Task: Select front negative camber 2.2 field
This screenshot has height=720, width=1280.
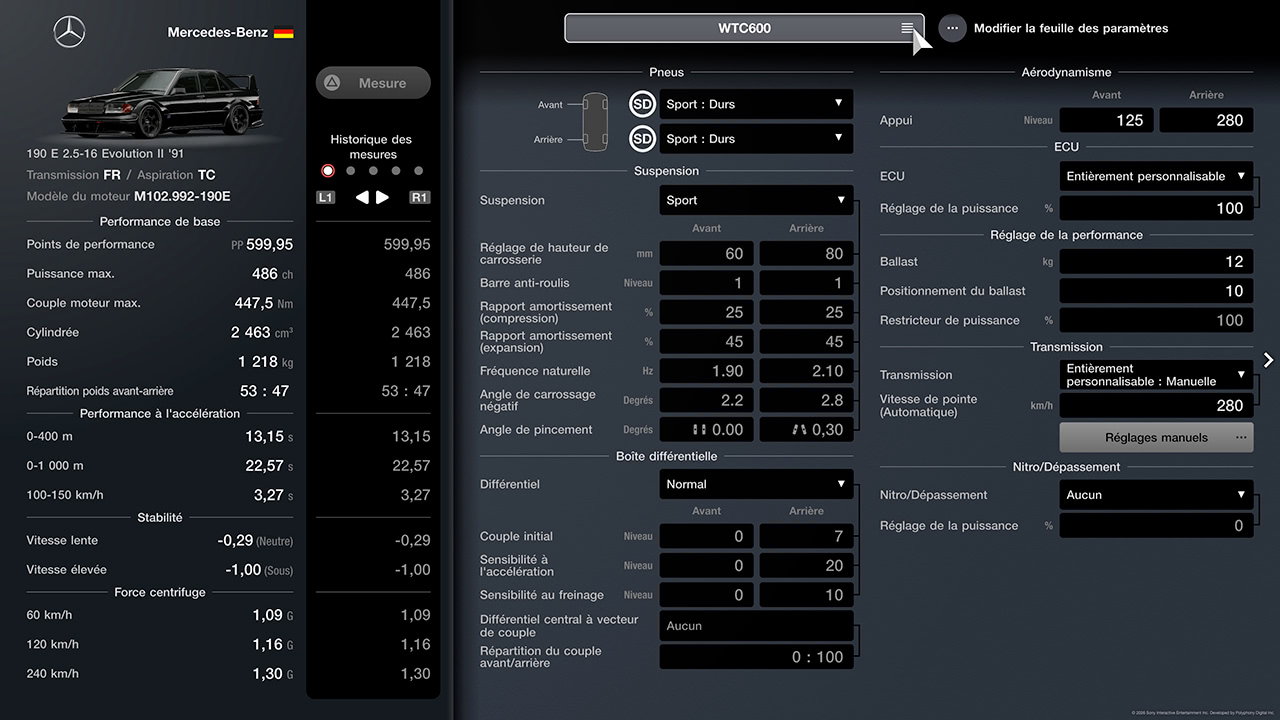Action: 707,400
